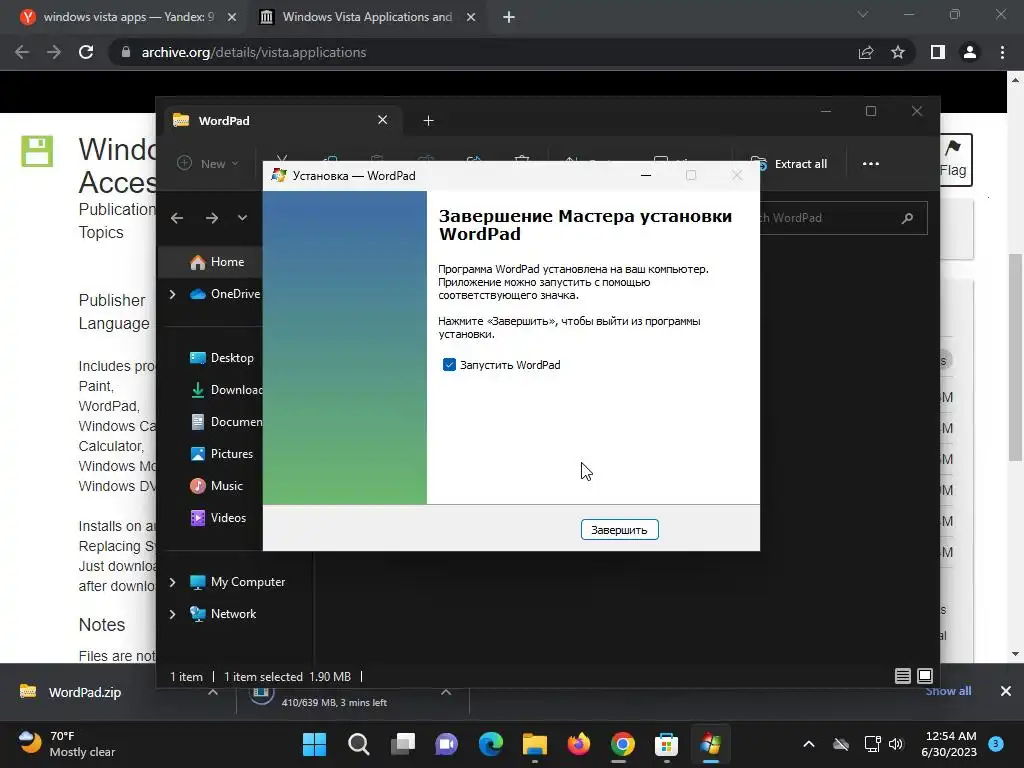Open the clock and date panel
The width and height of the screenshot is (1024, 768).
coord(949,744)
